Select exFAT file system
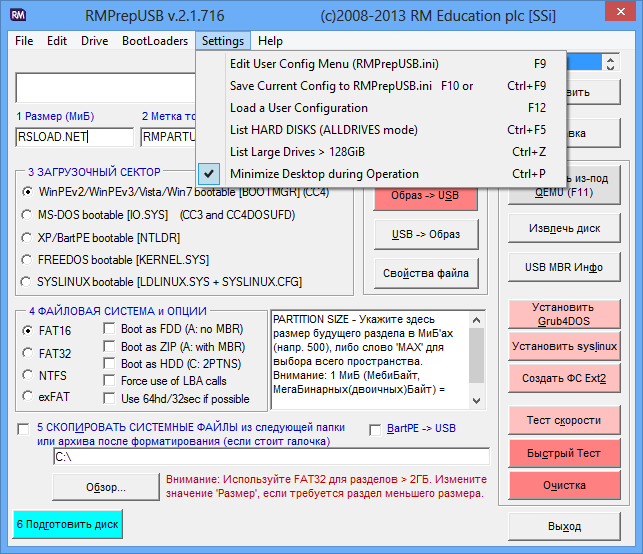 click(27, 396)
